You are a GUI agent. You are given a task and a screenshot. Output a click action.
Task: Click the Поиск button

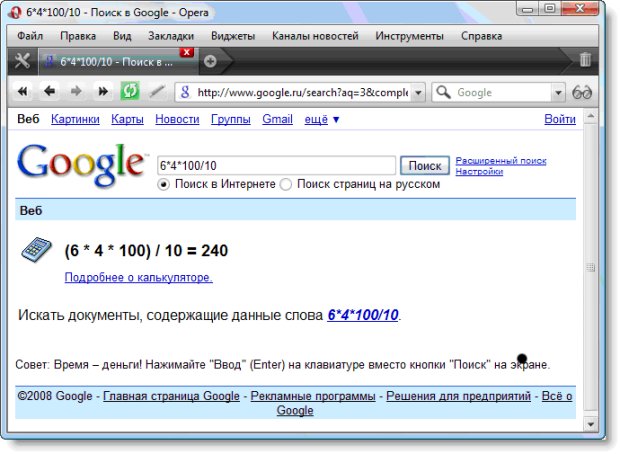click(425, 165)
